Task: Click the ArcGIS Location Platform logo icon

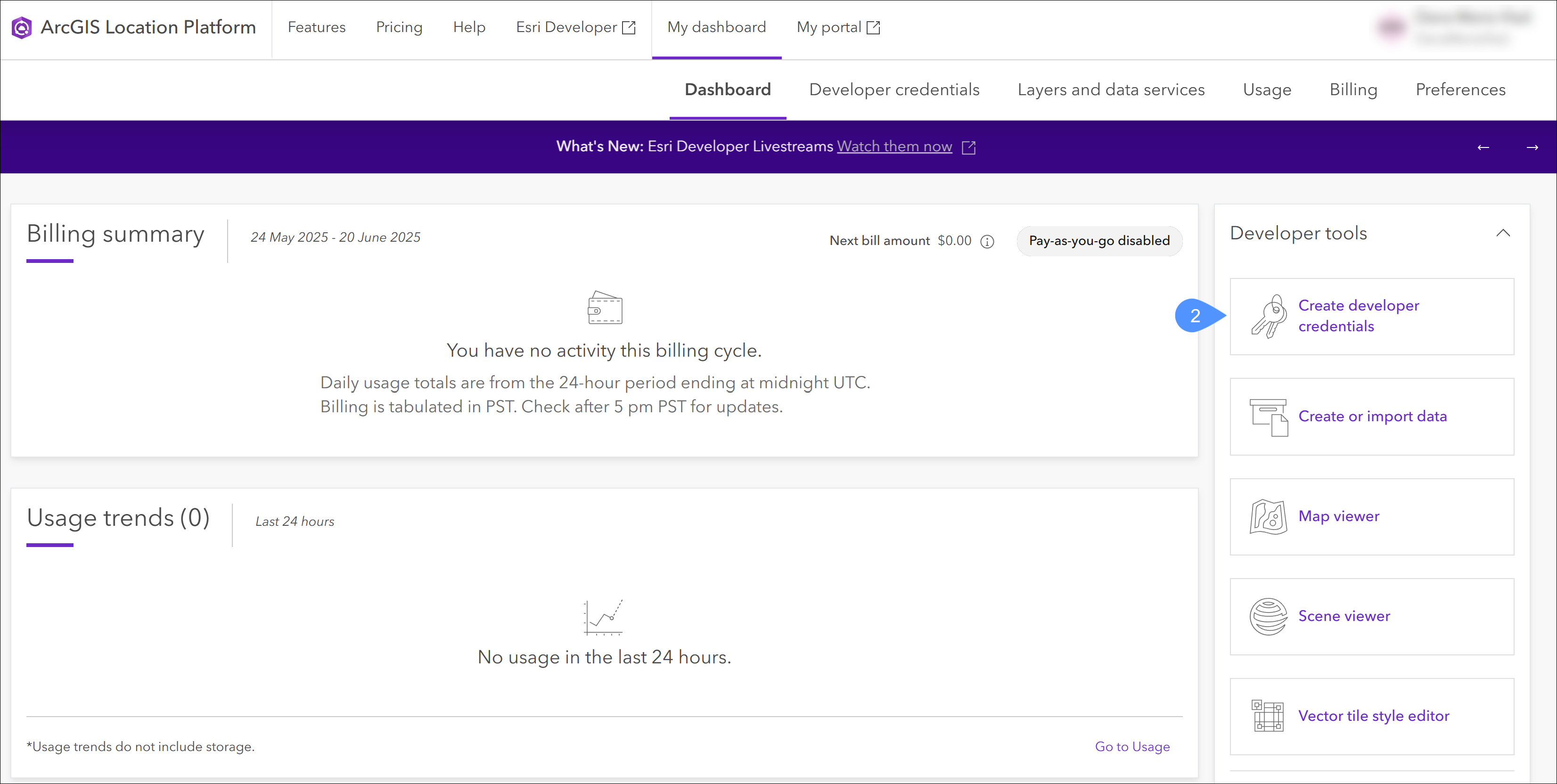Action: 22,28
